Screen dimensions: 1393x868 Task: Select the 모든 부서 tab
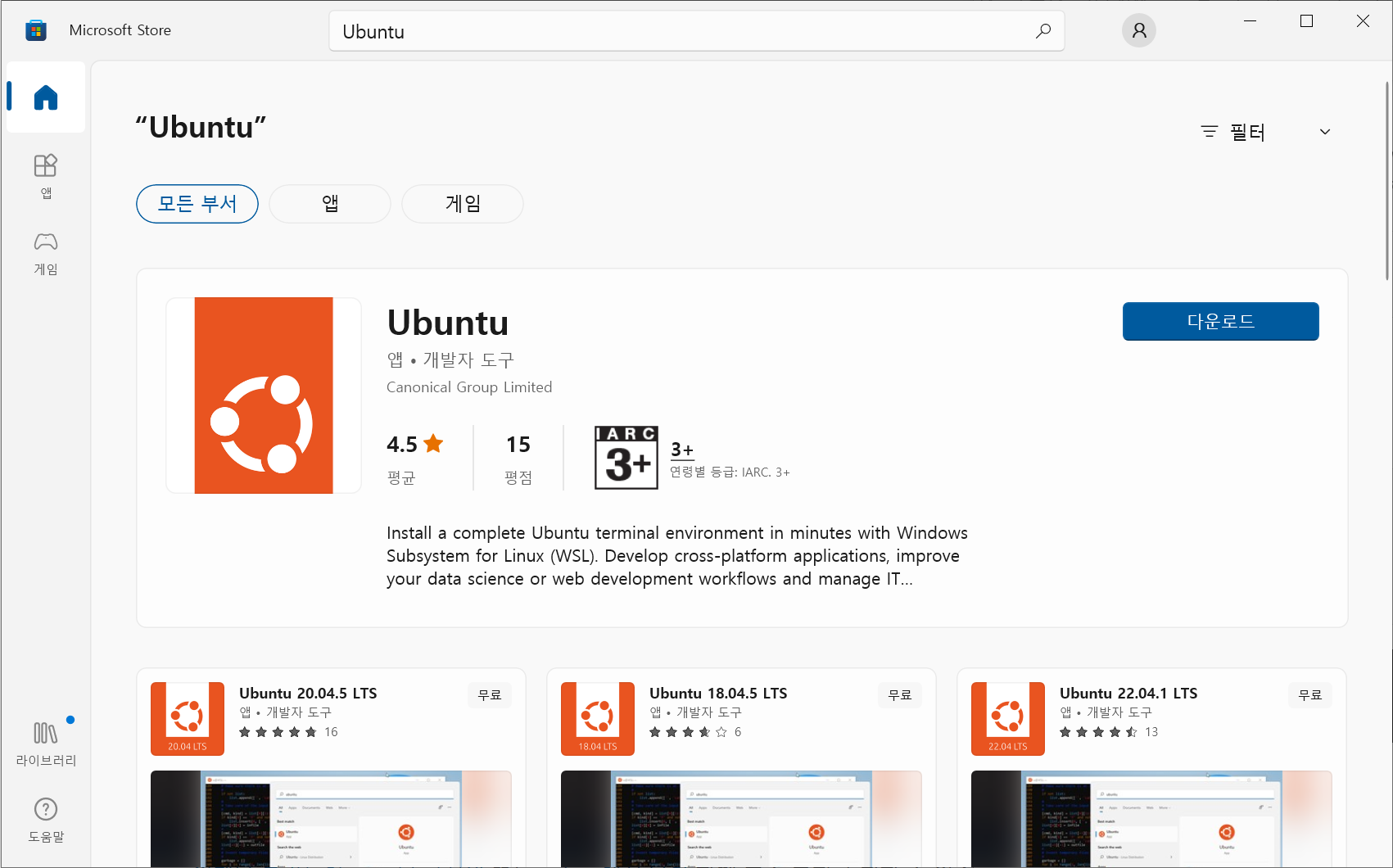197,204
